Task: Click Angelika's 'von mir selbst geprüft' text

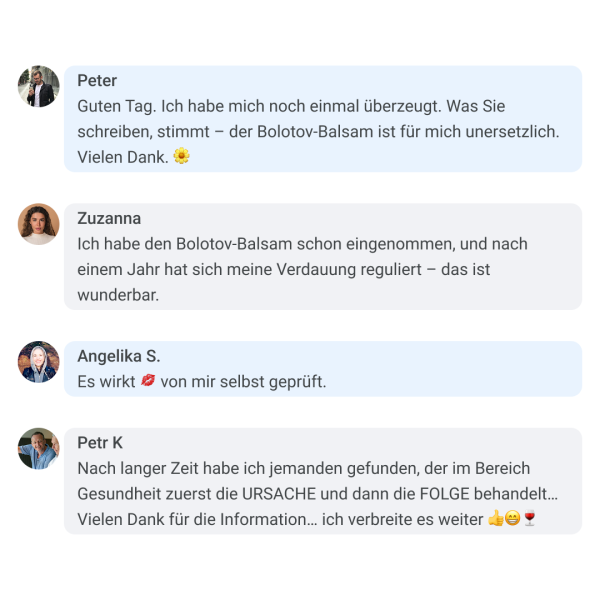Action: pyautogui.click(x=243, y=382)
